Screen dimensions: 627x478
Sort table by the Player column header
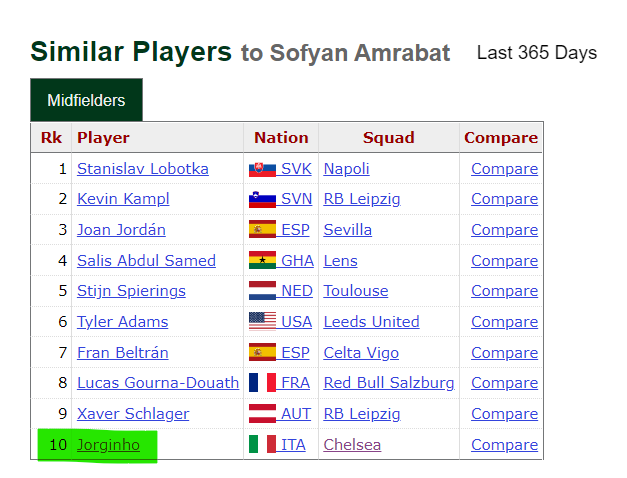[x=103, y=138]
